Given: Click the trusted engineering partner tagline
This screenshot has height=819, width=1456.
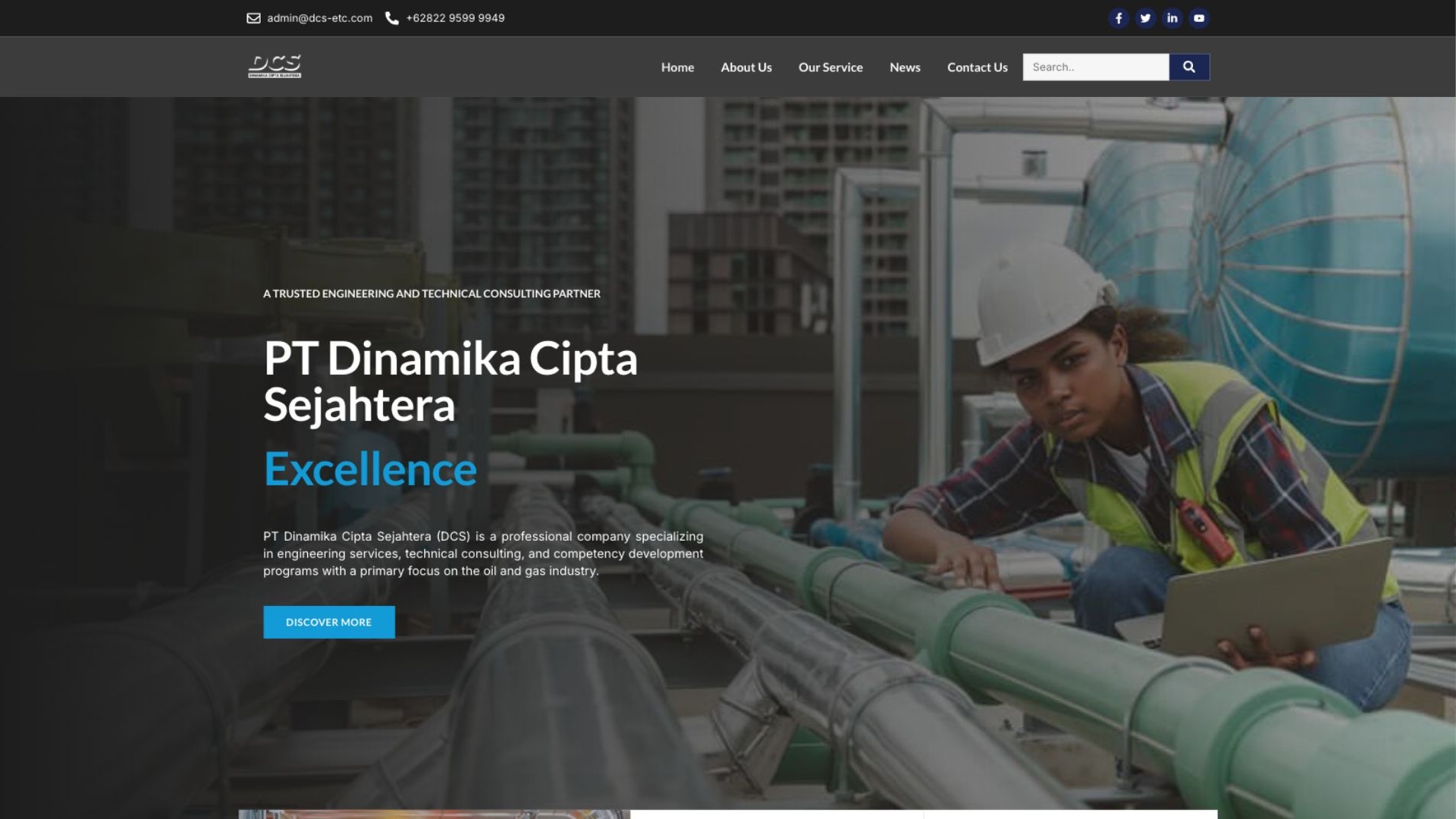Looking at the screenshot, I should tap(431, 293).
